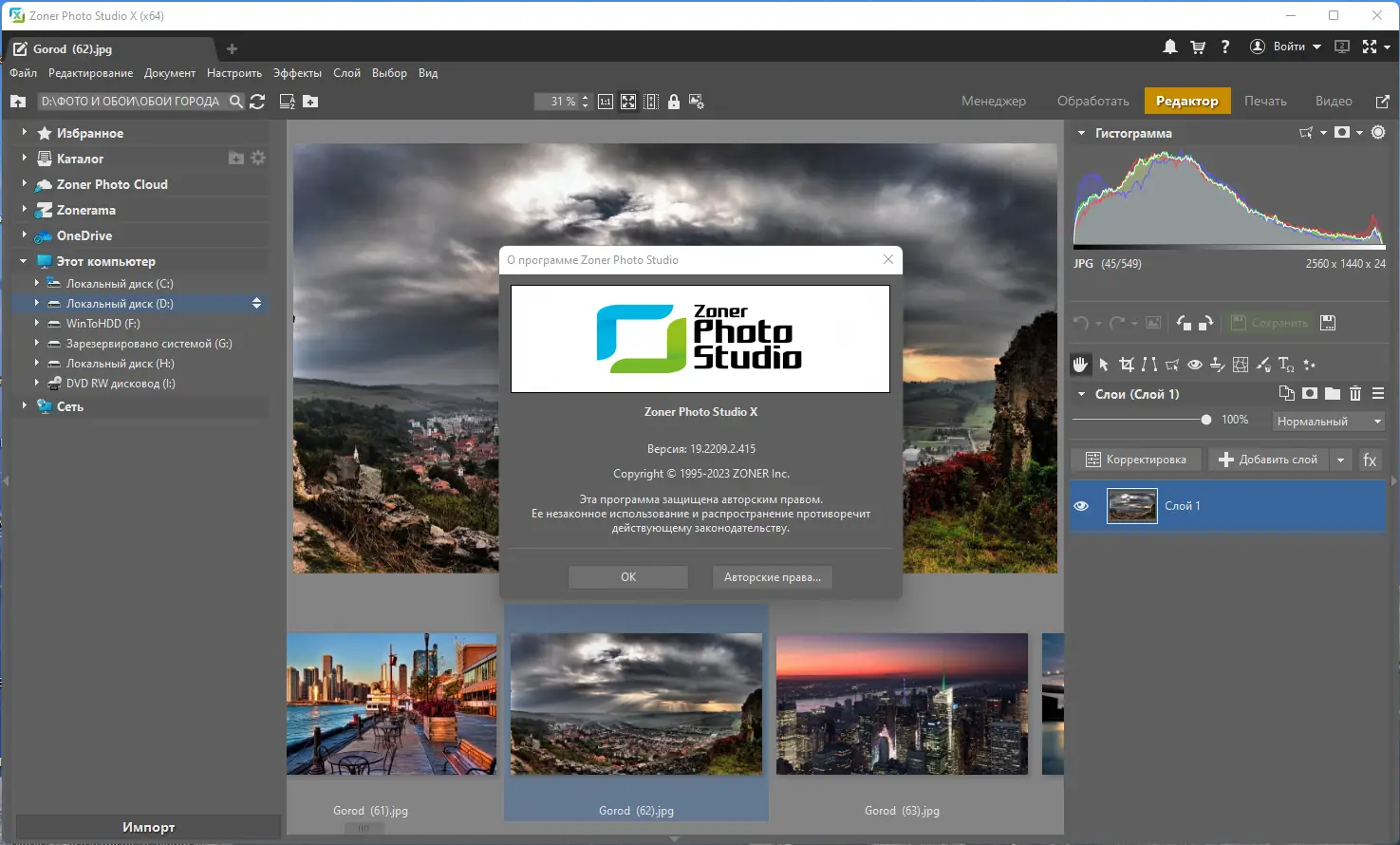The height and width of the screenshot is (845, 1400).
Task: Click the zoom percentage stepper arrows
Action: (x=586, y=102)
